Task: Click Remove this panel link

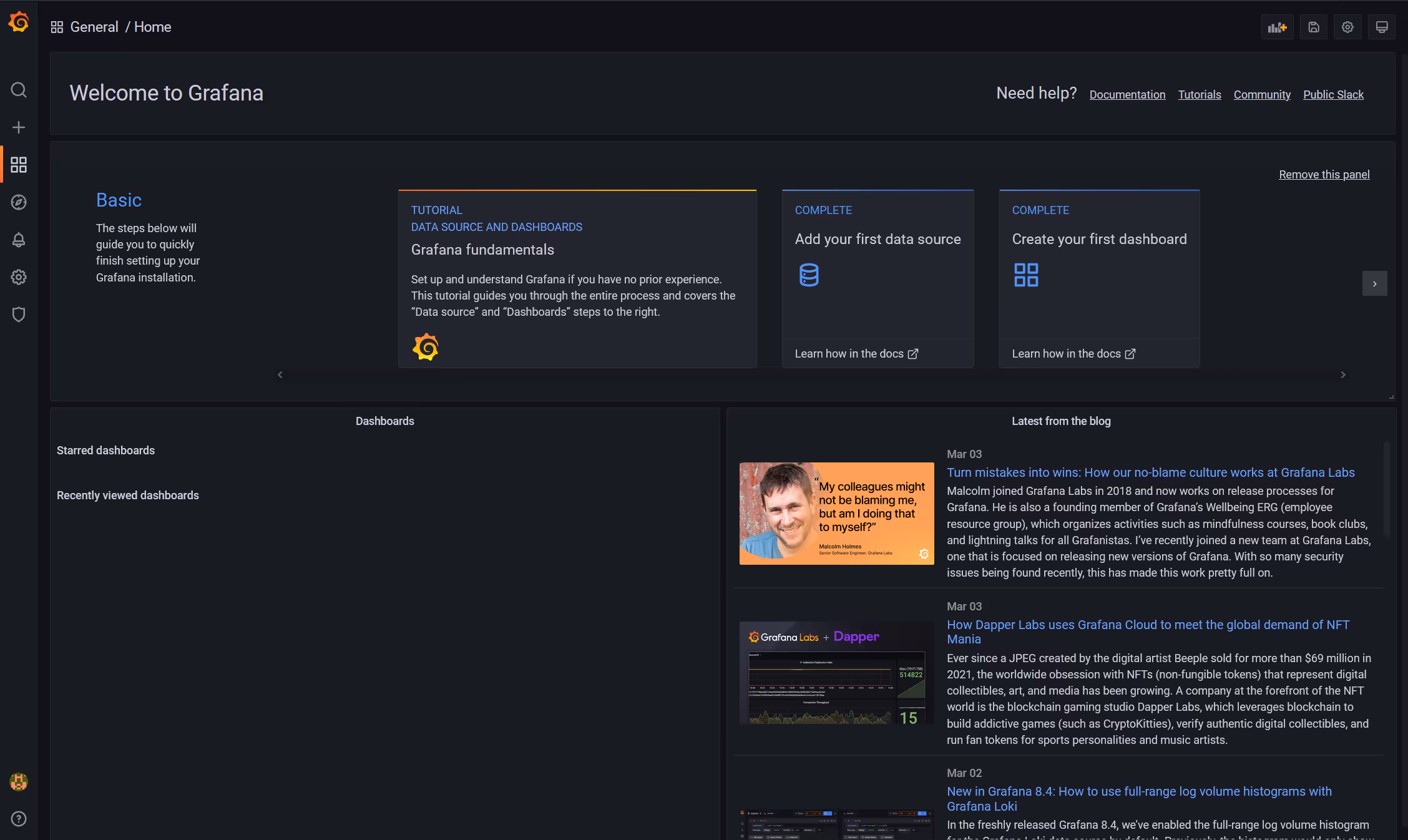Action: [x=1324, y=175]
